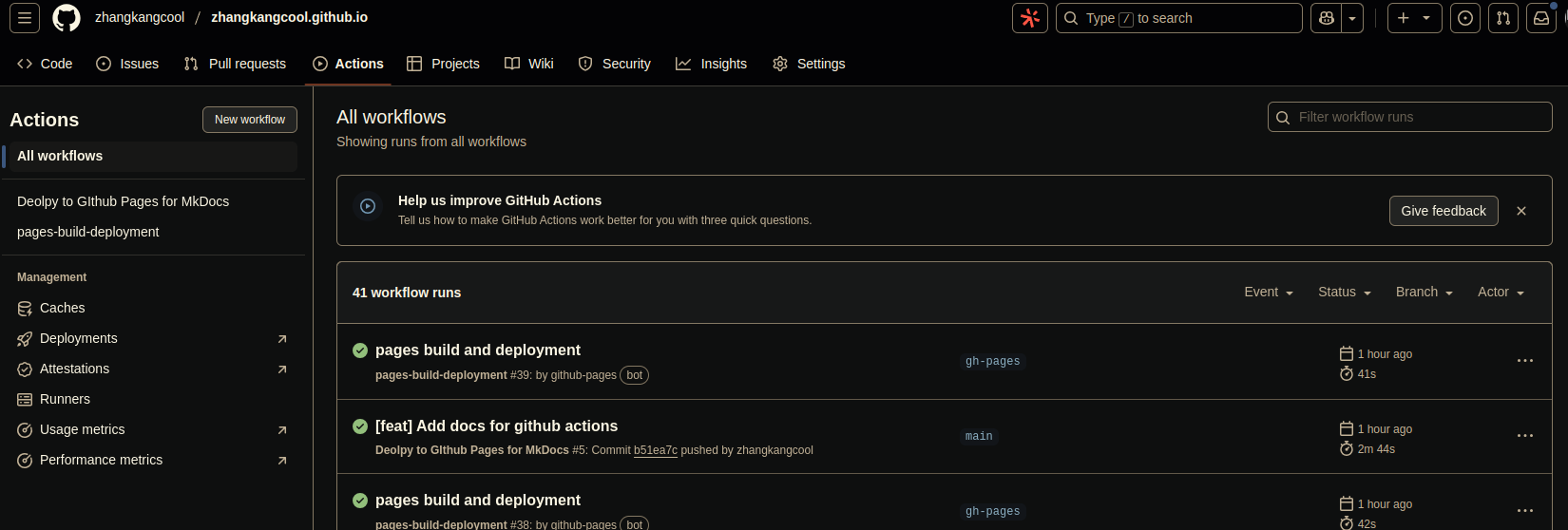Open Copilot chat icon
Screen dimensions: 1568x530
point(1327,18)
